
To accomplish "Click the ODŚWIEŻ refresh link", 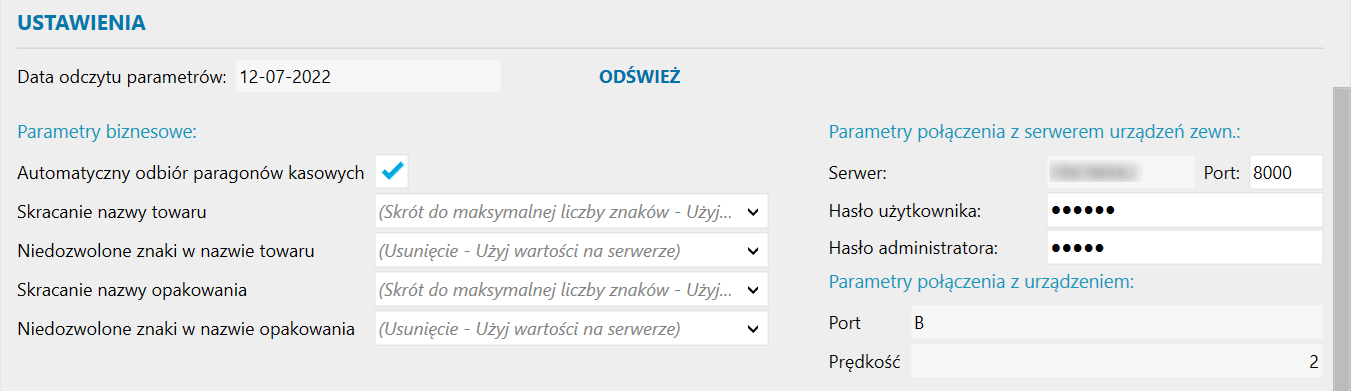I will click(x=639, y=76).
